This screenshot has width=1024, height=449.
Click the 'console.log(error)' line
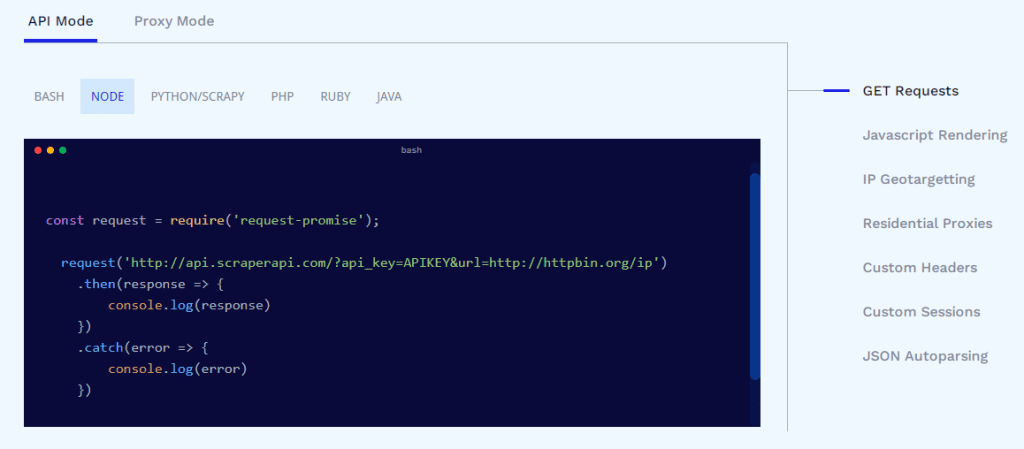(178, 369)
